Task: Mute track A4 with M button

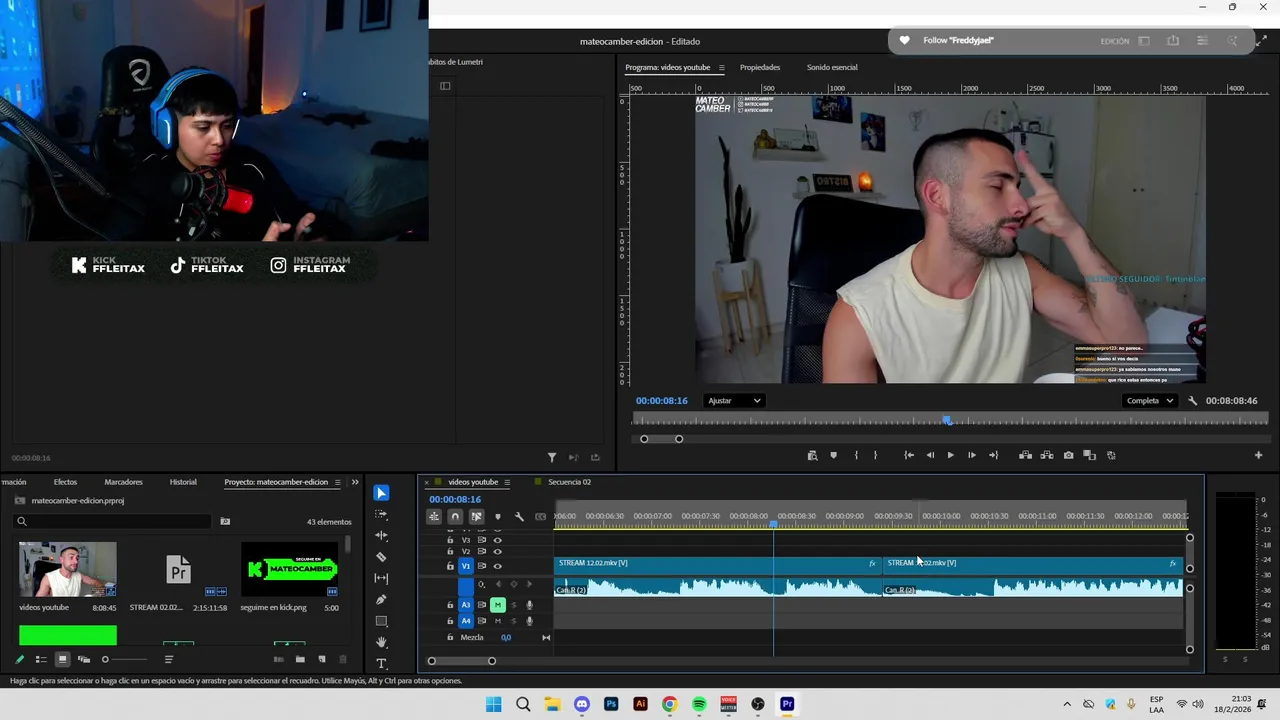Action: (x=497, y=621)
